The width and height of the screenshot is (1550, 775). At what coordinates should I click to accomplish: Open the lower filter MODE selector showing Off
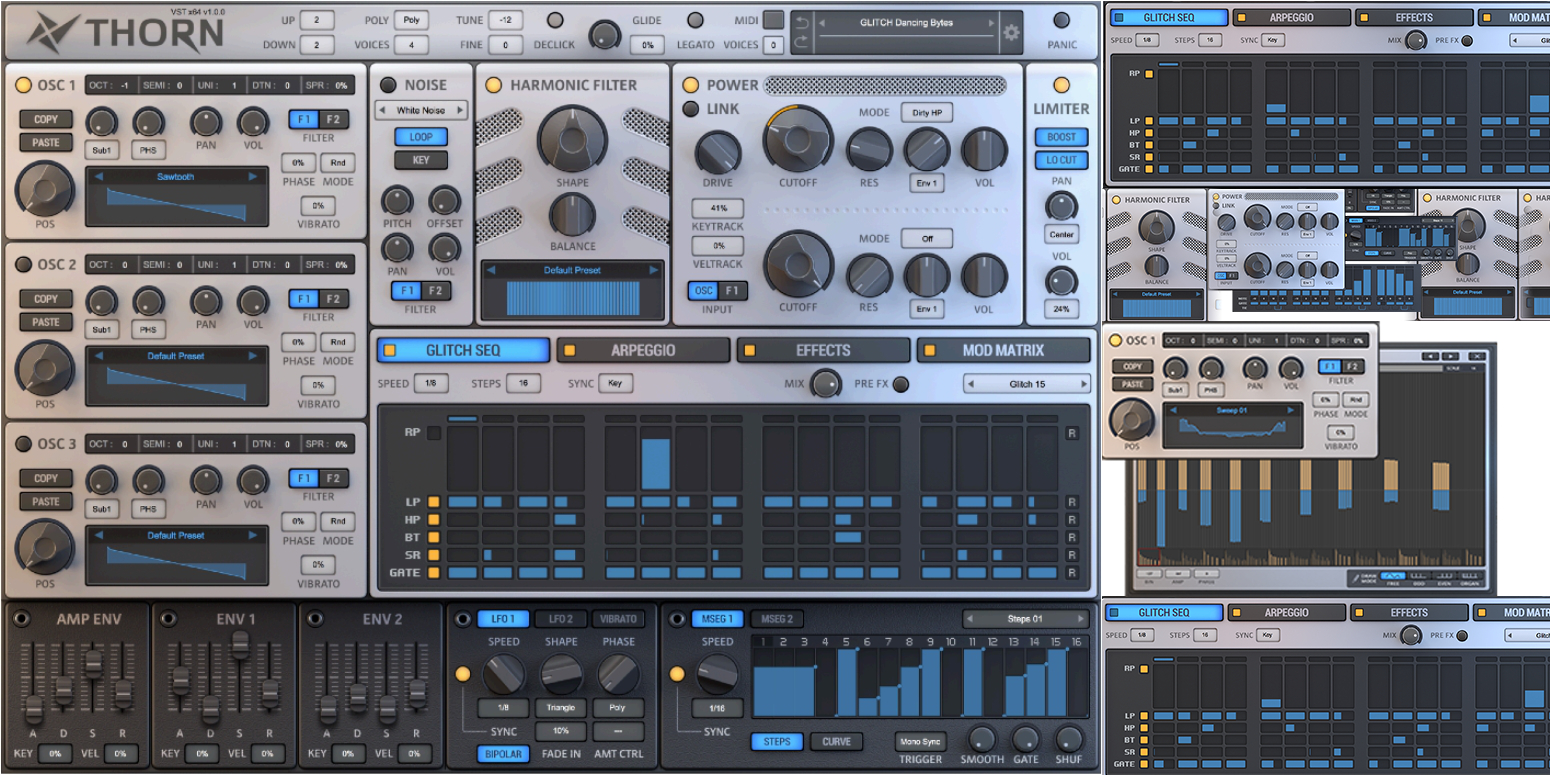pyautogui.click(x=926, y=239)
